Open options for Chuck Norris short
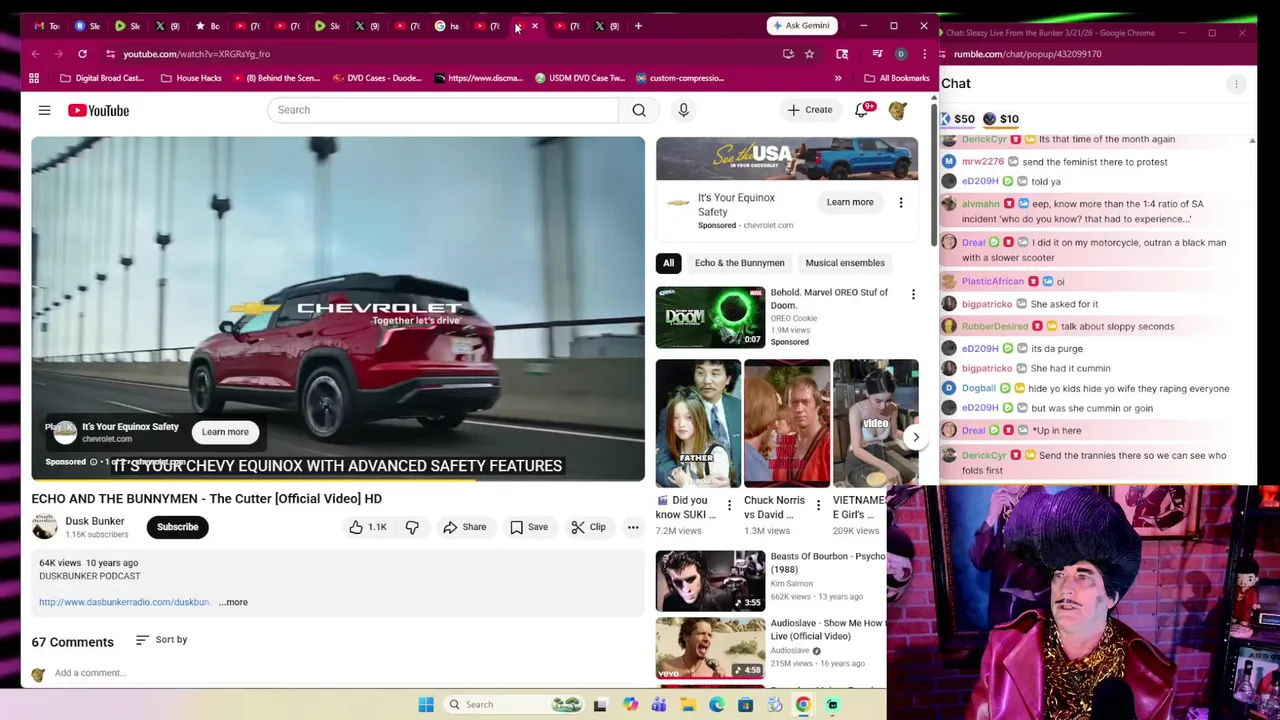The image size is (1280, 720). coord(818,505)
